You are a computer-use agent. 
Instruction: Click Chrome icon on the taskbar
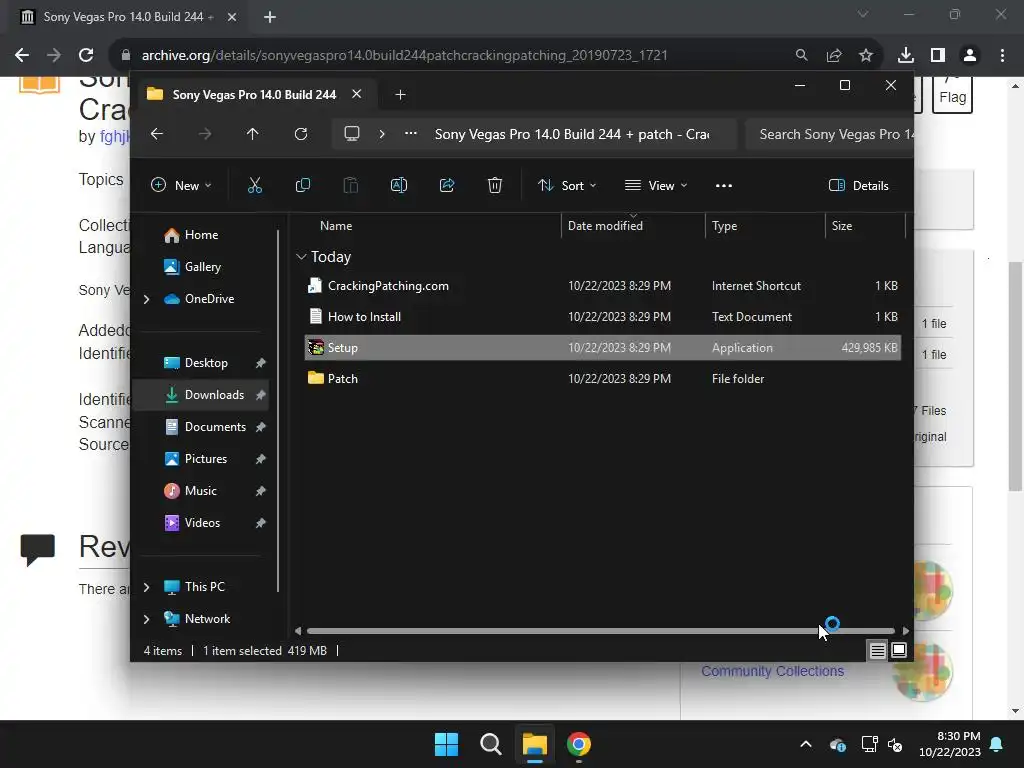(579, 744)
